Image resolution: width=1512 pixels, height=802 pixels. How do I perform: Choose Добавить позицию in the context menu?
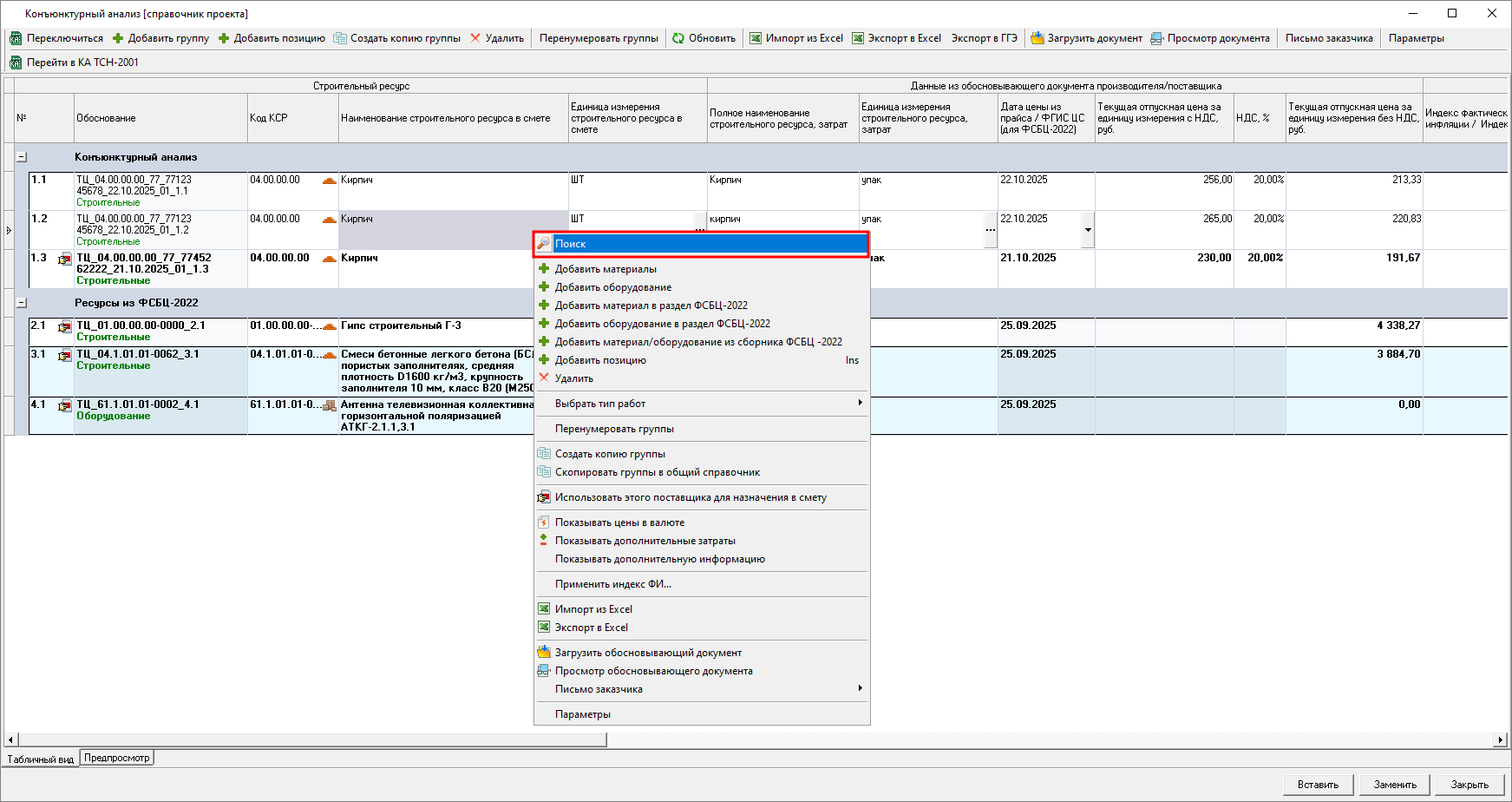[x=701, y=360]
